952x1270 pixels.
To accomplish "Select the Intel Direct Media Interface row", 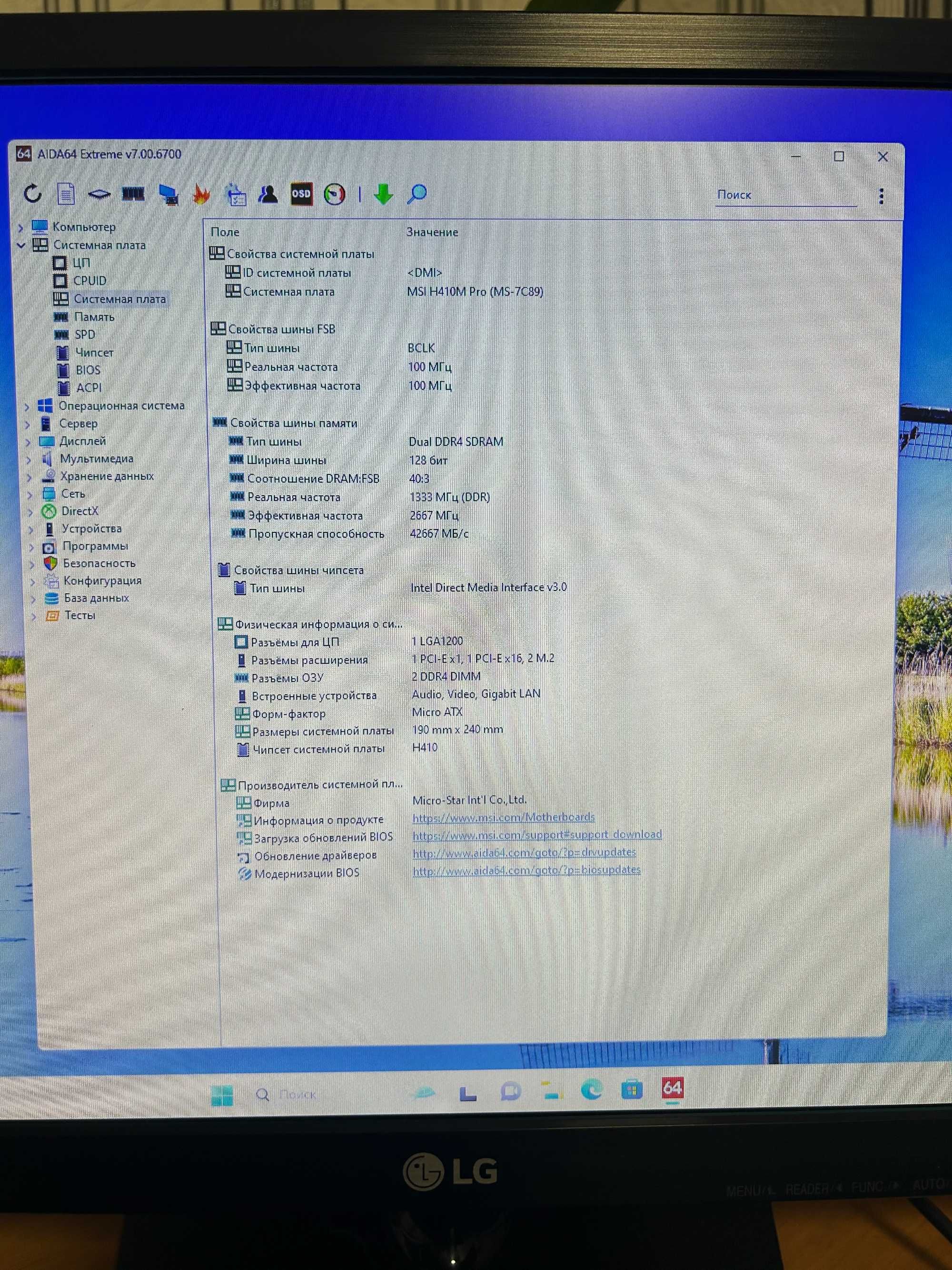I will pyautogui.click(x=400, y=588).
